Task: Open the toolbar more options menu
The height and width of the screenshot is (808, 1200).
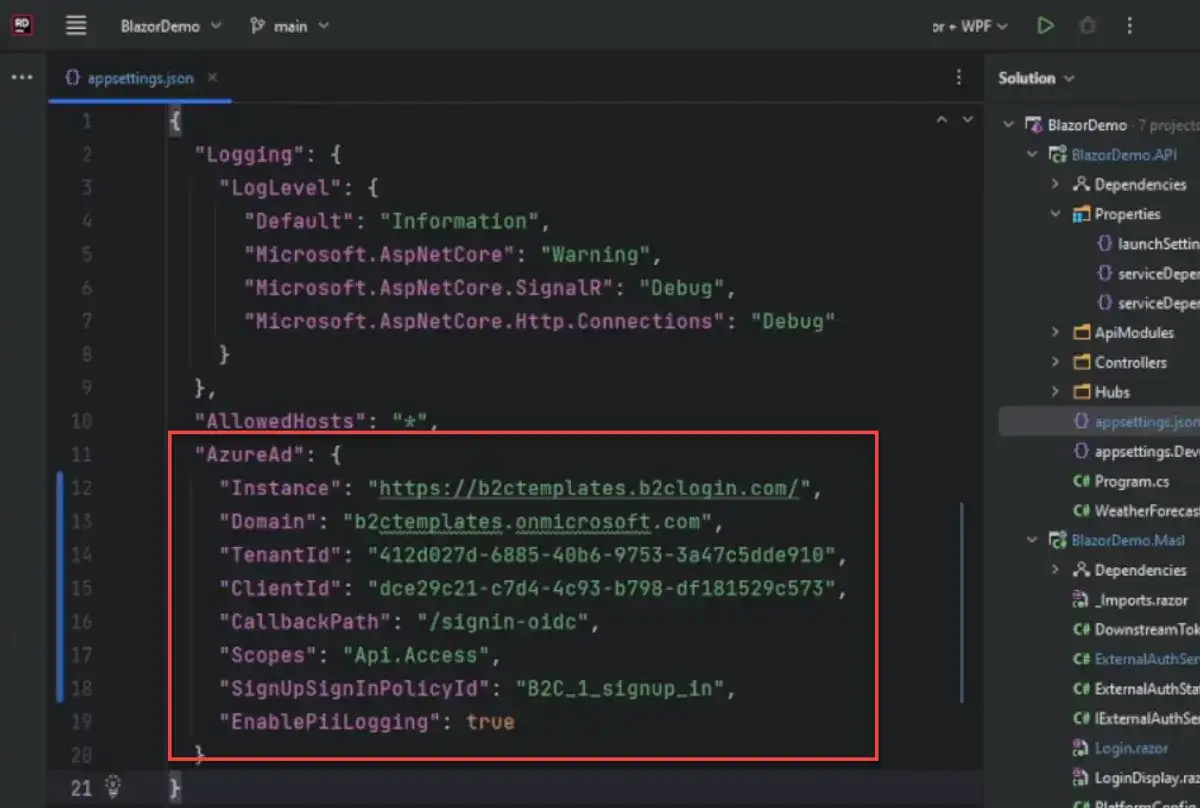Action: (x=1130, y=26)
